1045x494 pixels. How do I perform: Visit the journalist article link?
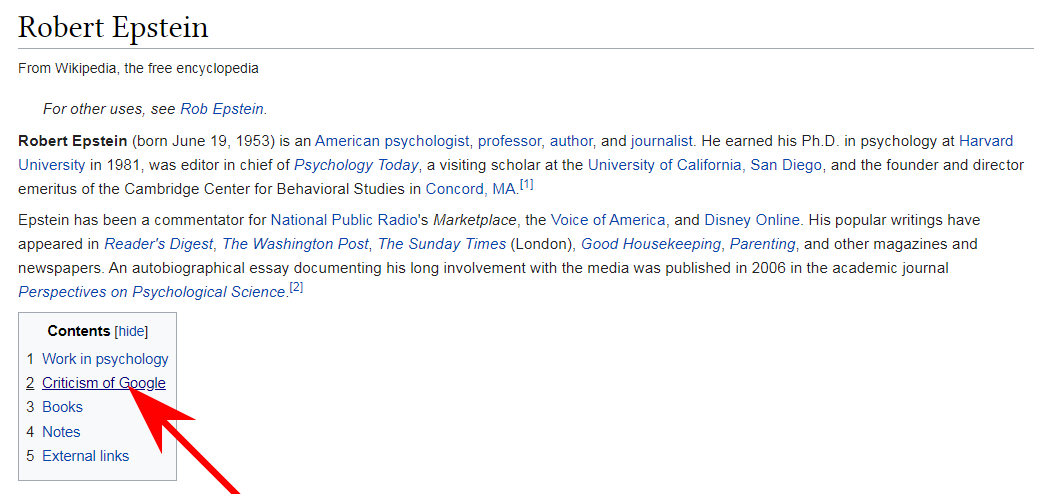(x=662, y=141)
